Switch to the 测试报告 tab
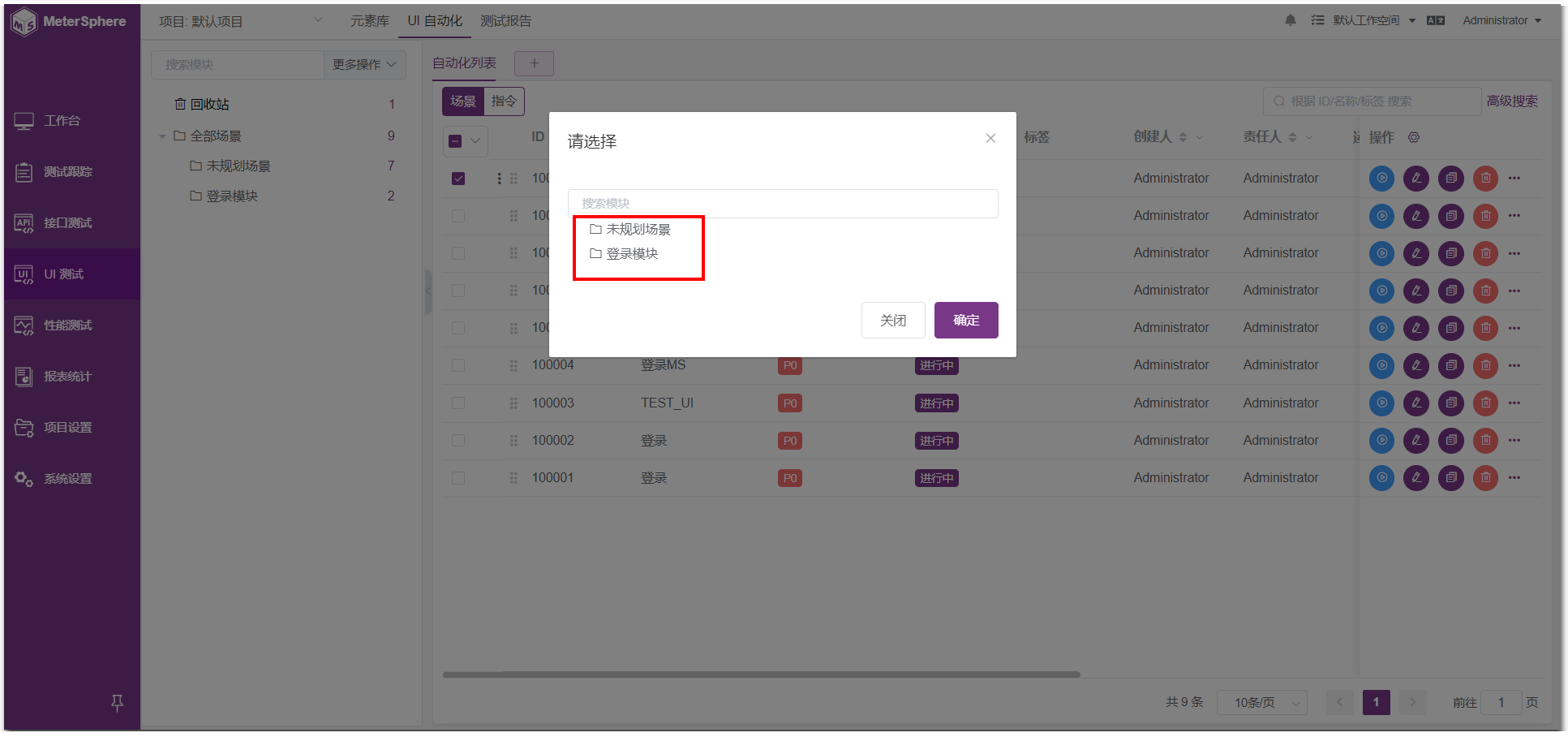Viewport: 1568px width, 737px height. coord(505,21)
